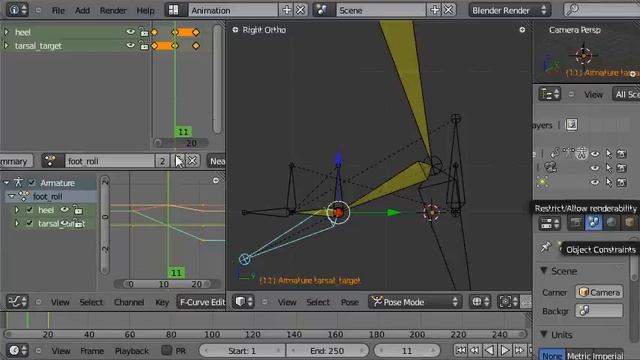
Task: Open 3D viewport Select menu
Action: [x=318, y=302]
